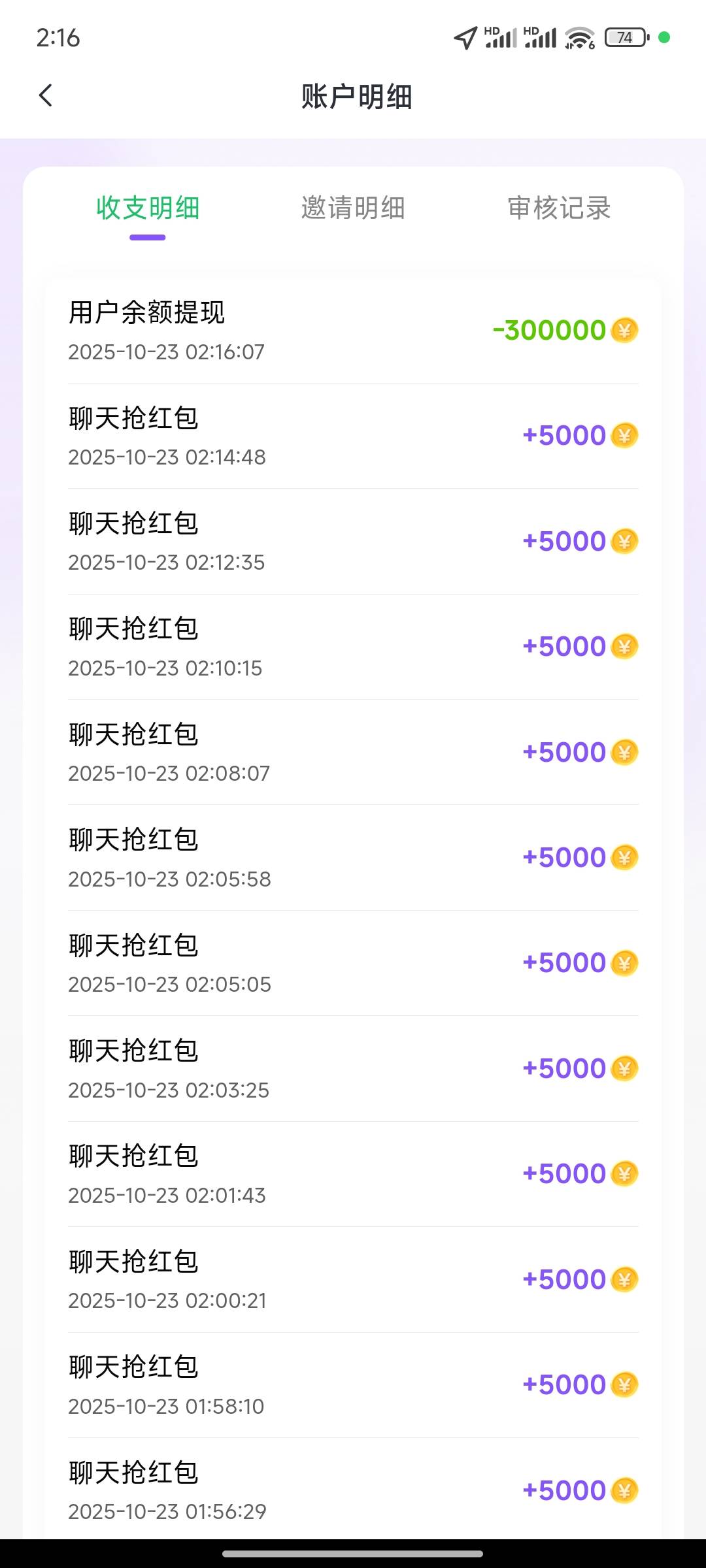Viewport: 706px width, 1568px height.
Task: Switch to the 邀请明细 tab
Action: 353,208
